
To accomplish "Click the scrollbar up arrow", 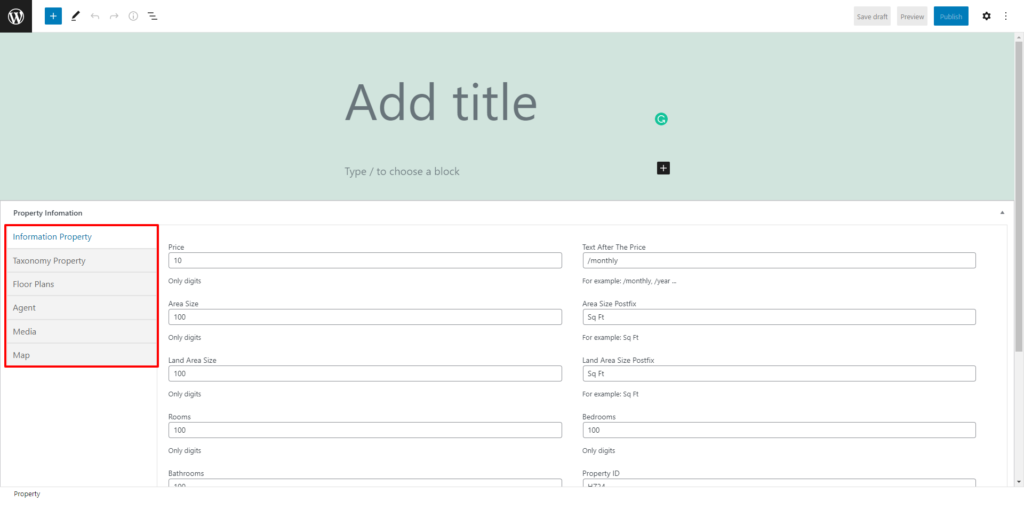I will (x=1019, y=37).
